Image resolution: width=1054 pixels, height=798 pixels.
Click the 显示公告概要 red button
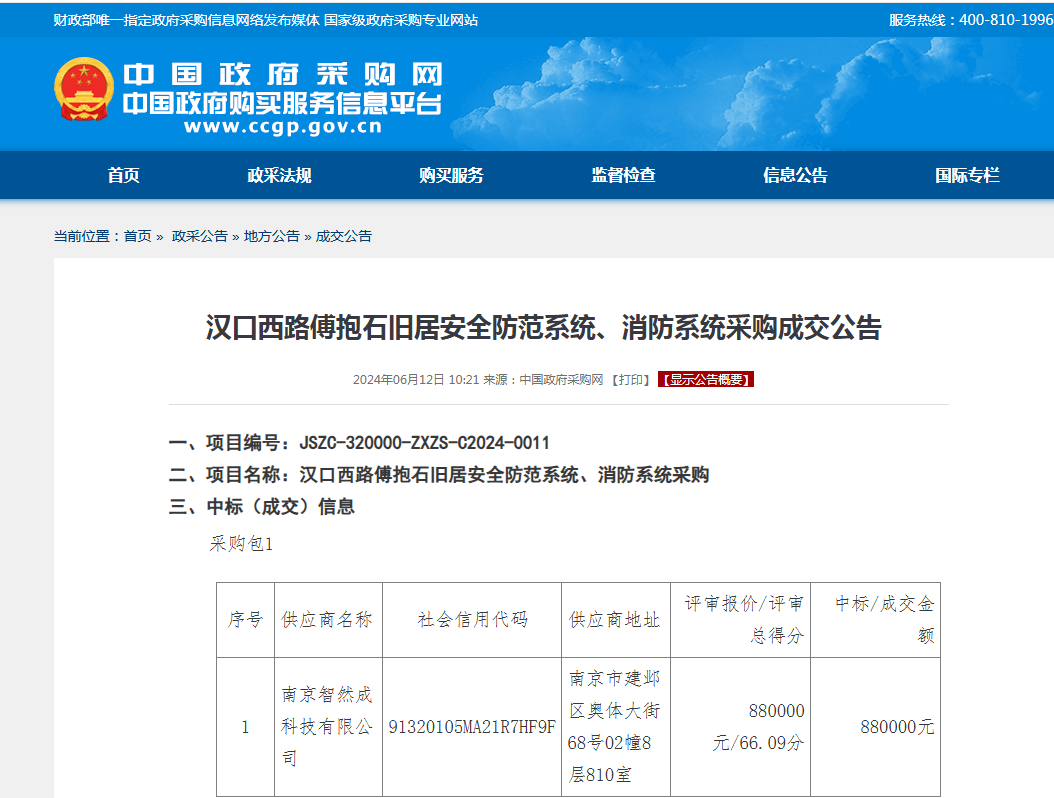708,380
